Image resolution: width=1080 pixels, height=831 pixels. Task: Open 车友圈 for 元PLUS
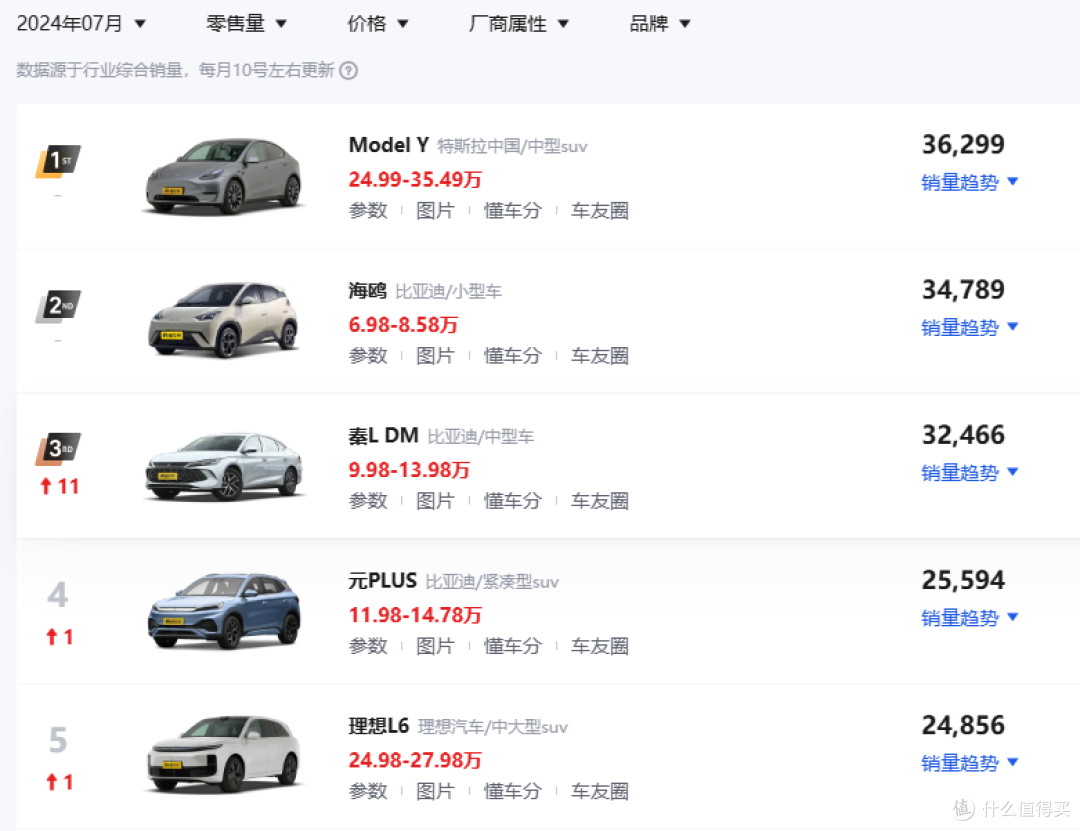click(x=599, y=646)
